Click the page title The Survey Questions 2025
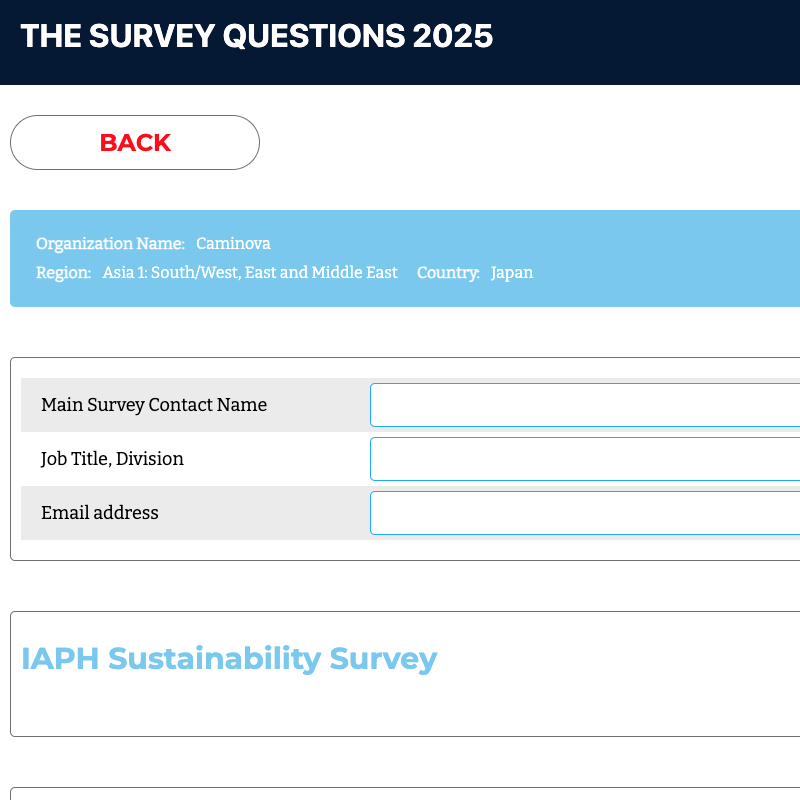800x800 pixels. (x=257, y=36)
